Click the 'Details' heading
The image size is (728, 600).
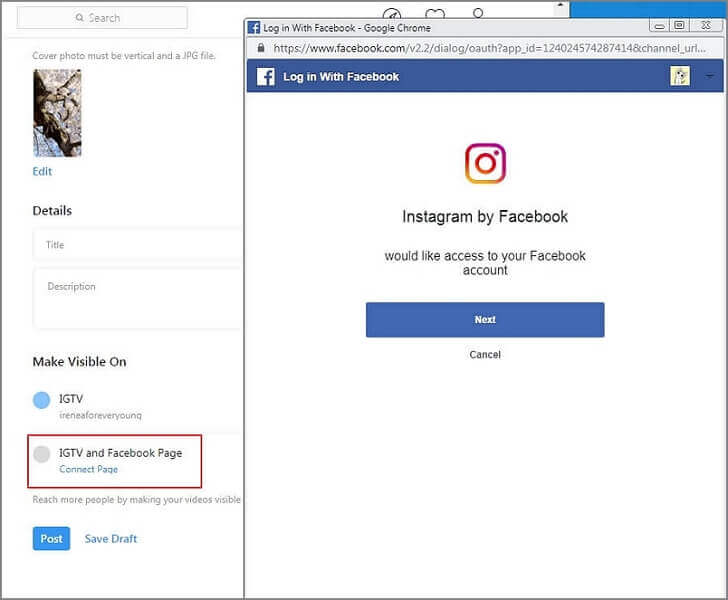click(52, 211)
